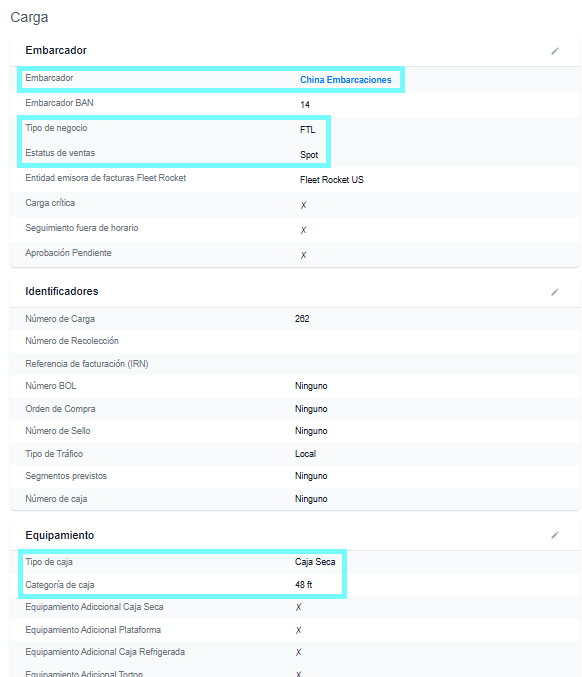This screenshot has width=582, height=677.
Task: Edit the Embarcador section with pencil icon
Action: (555, 51)
